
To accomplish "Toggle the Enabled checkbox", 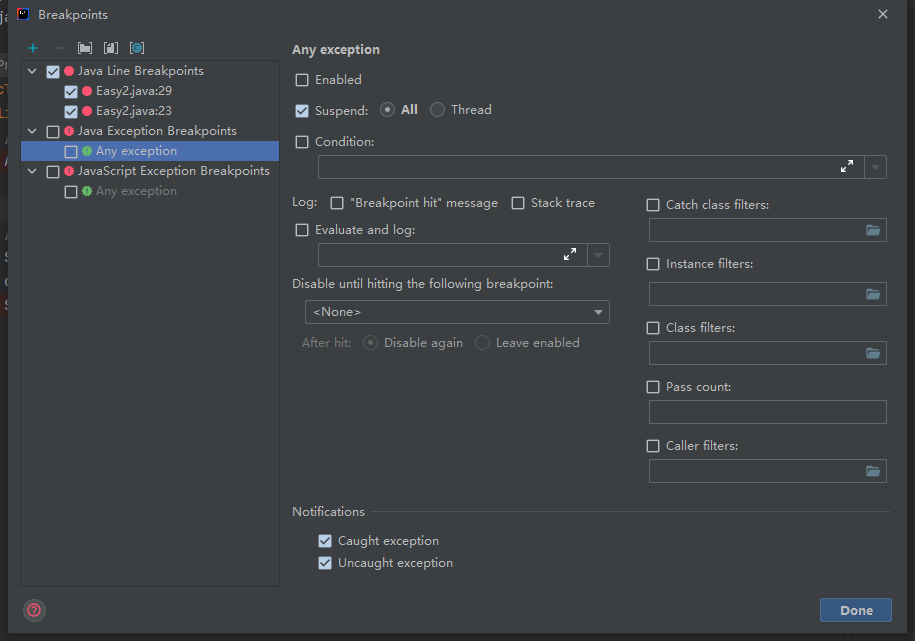I will point(302,80).
